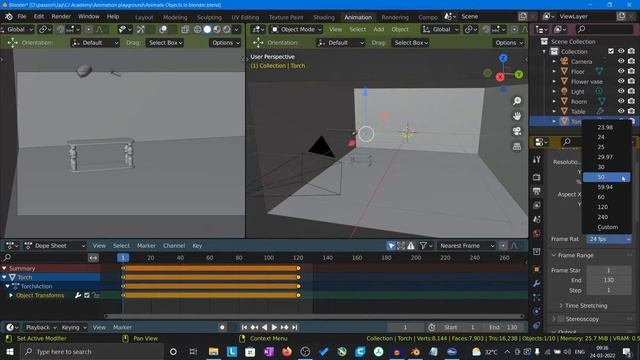Switch perspective/orthographic grid gizmo
The height and width of the screenshot is (360, 640).
517,146
